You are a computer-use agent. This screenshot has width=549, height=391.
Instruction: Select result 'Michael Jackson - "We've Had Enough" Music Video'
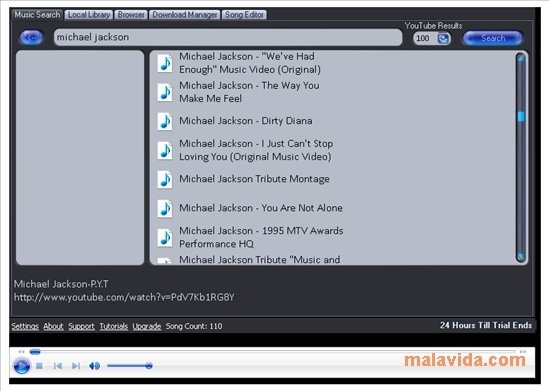click(x=250, y=63)
